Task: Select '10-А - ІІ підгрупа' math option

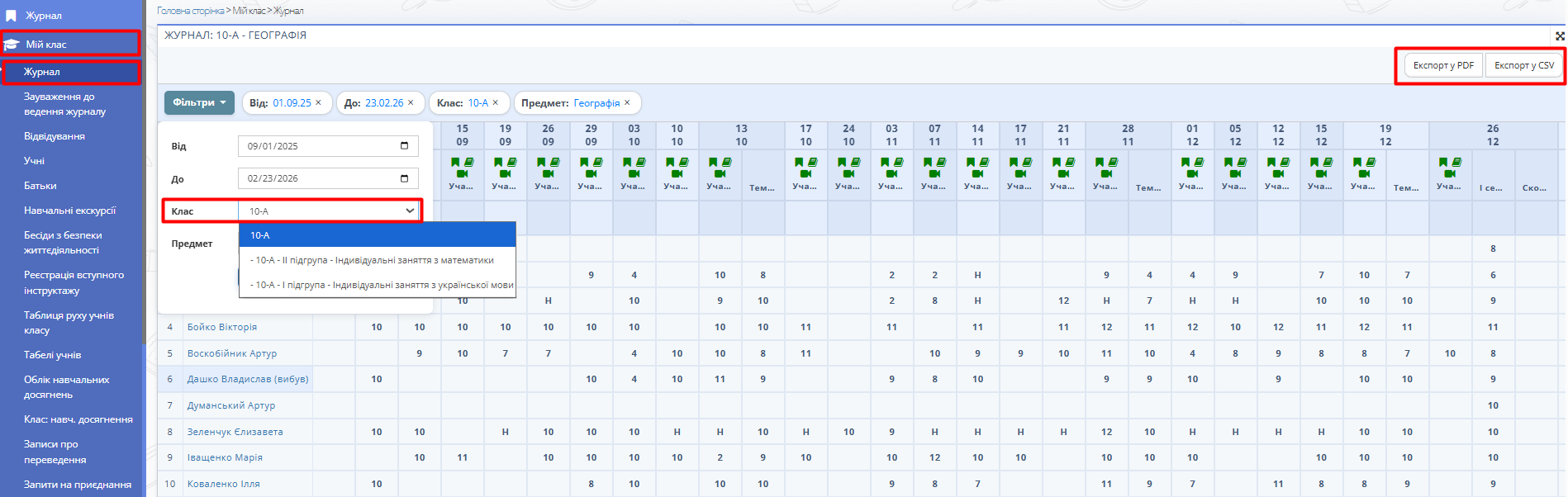Action: (x=376, y=260)
